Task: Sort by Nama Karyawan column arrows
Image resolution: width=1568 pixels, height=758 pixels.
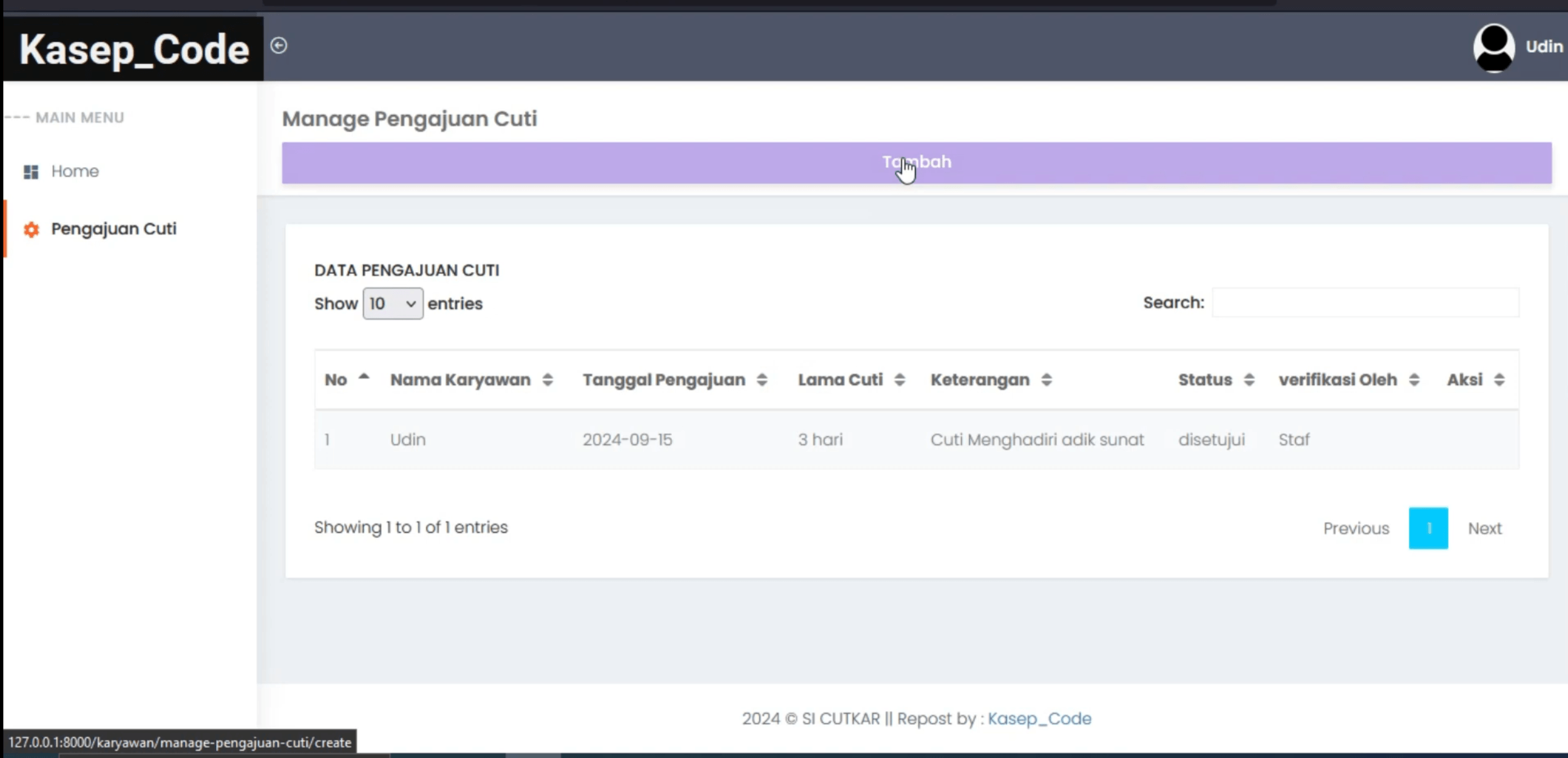Action: 547,380
